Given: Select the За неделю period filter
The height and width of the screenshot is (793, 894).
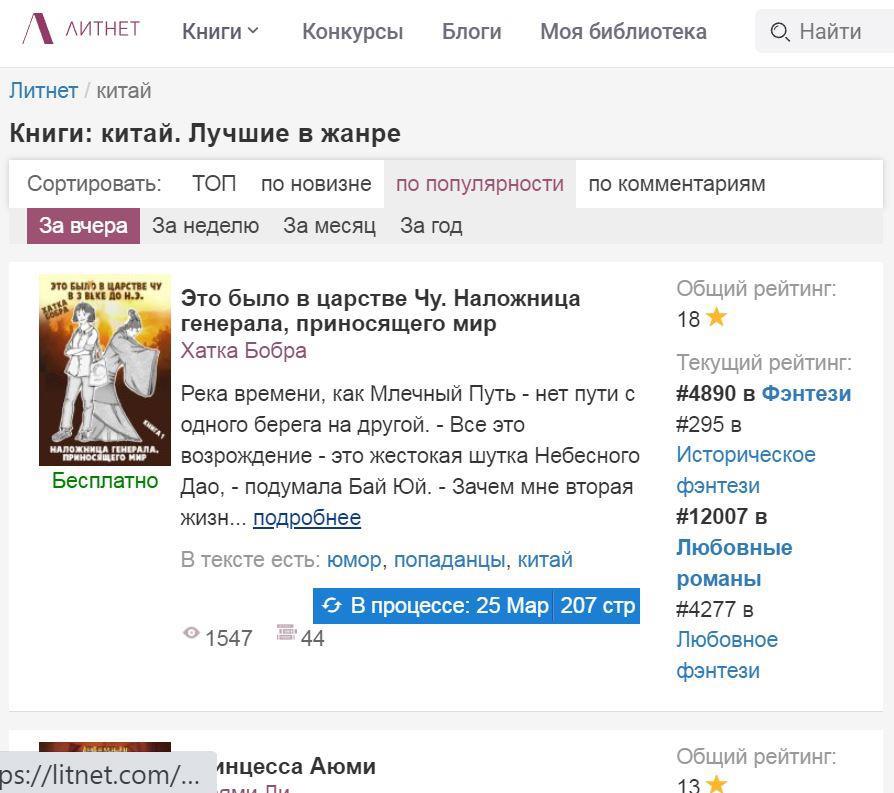Looking at the screenshot, I should (205, 226).
